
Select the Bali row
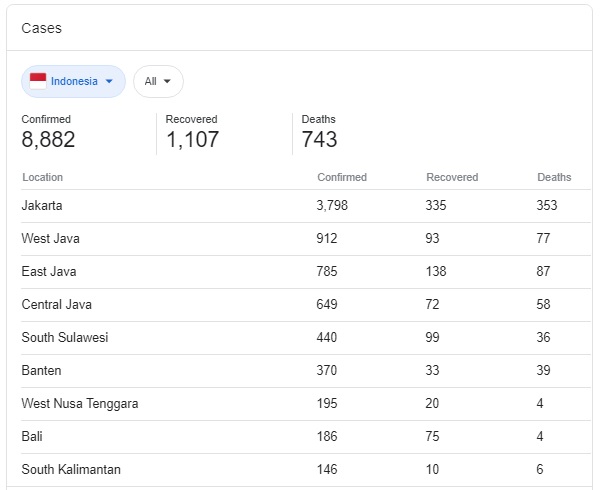(x=306, y=437)
